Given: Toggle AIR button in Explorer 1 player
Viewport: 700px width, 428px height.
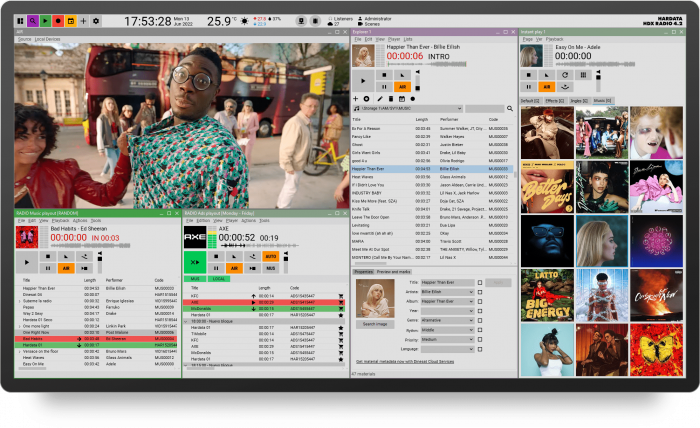Looking at the screenshot, I should (402, 87).
